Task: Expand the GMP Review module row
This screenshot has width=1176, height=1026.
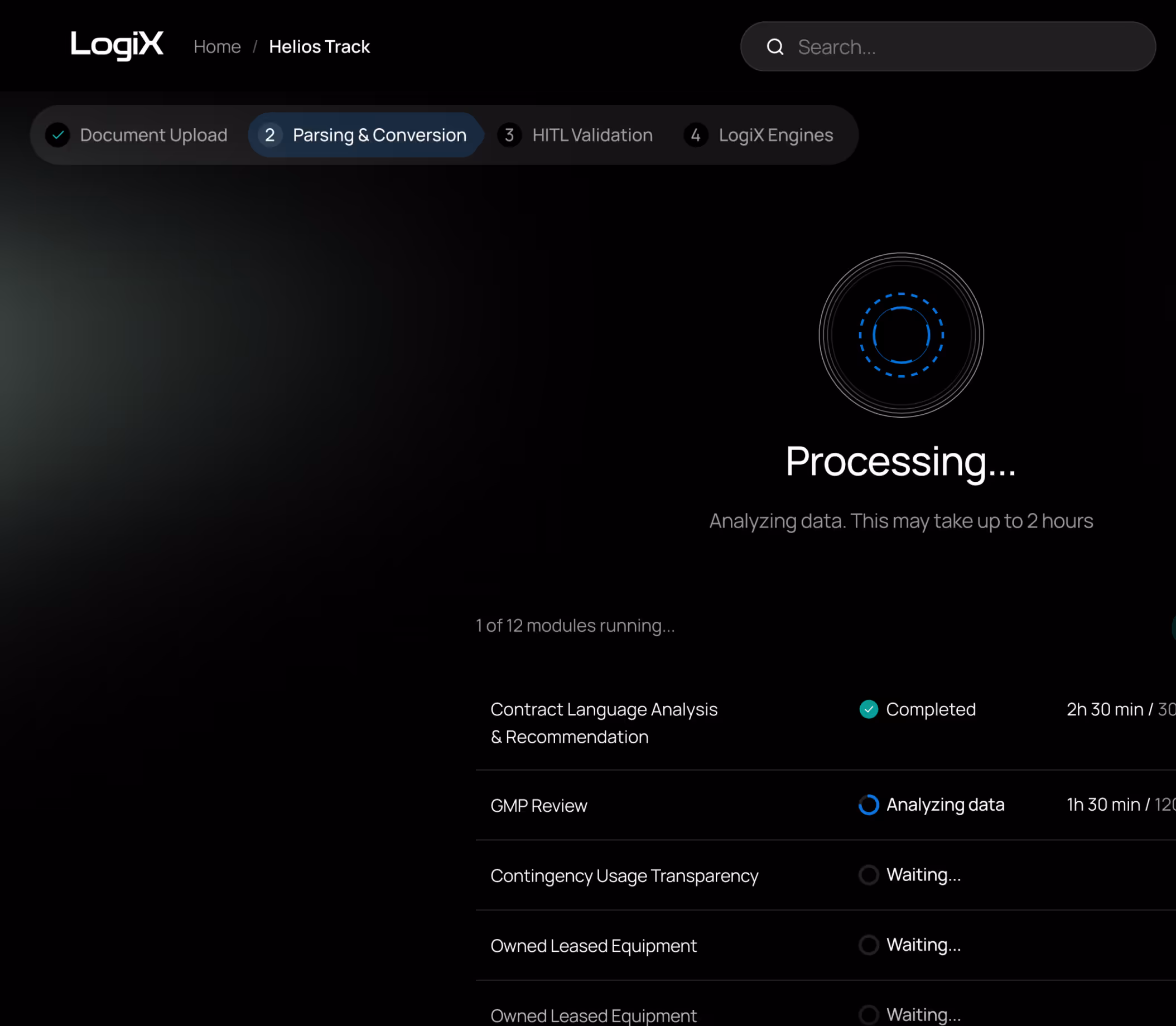Action: tap(538, 806)
